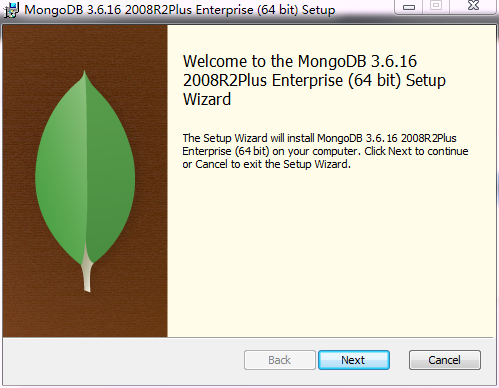Click empty gray footer area left of Back
The width and height of the screenshot is (499, 388).
pos(123,361)
